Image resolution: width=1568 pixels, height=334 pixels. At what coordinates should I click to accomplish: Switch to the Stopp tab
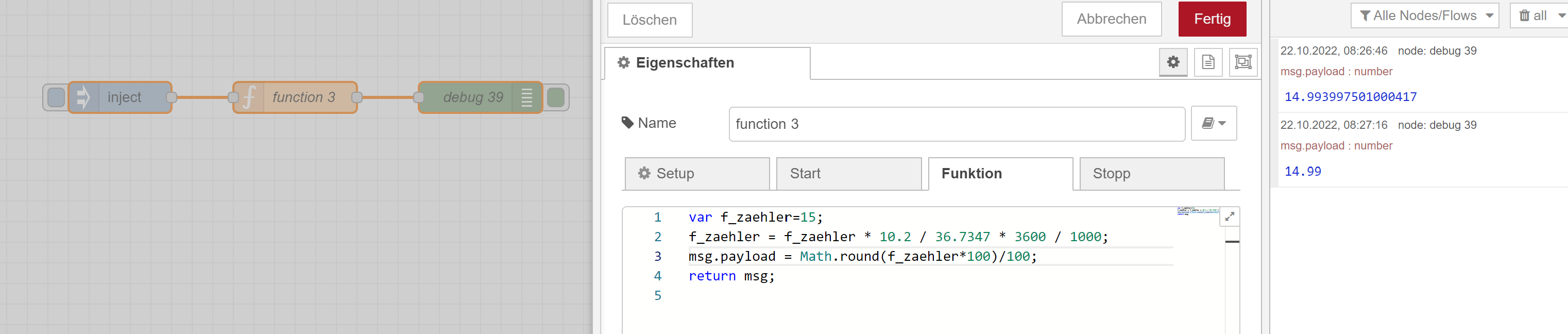click(x=1151, y=174)
